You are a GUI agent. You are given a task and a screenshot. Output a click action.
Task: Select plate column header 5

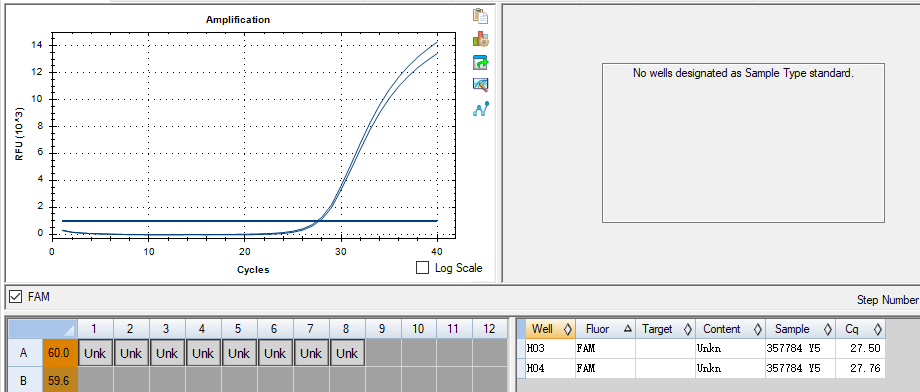(239, 329)
